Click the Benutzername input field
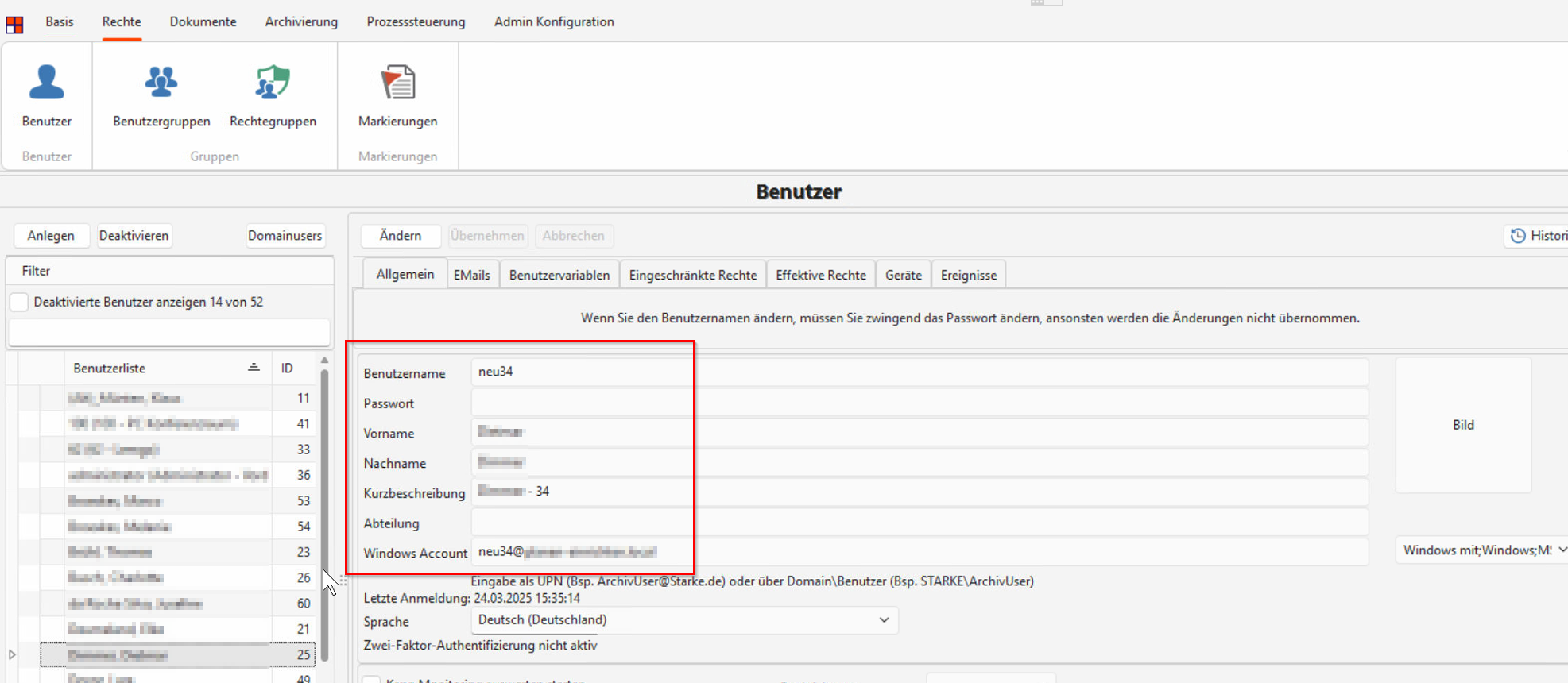The image size is (1568, 683). click(x=918, y=372)
